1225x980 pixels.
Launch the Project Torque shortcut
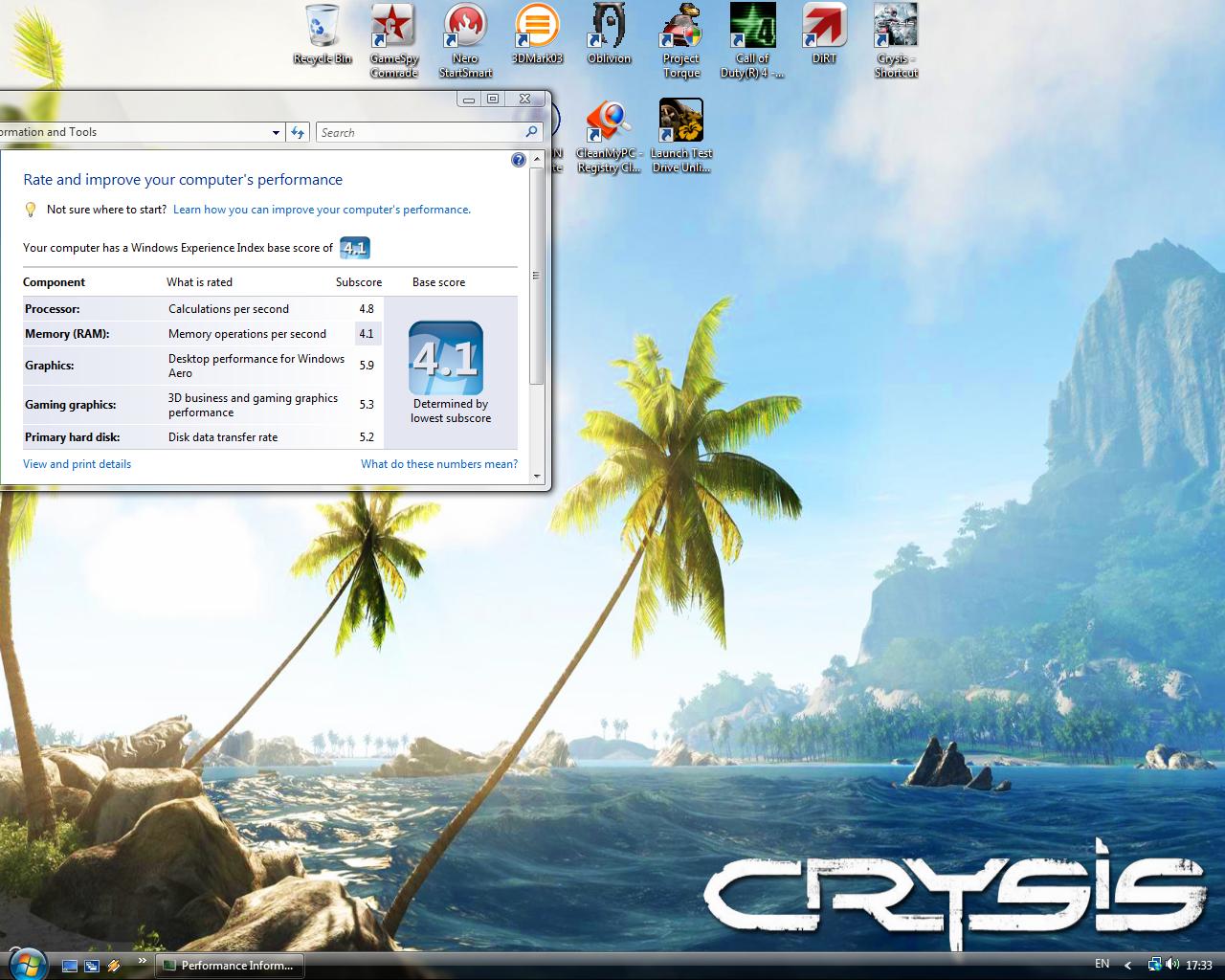pyautogui.click(x=680, y=41)
